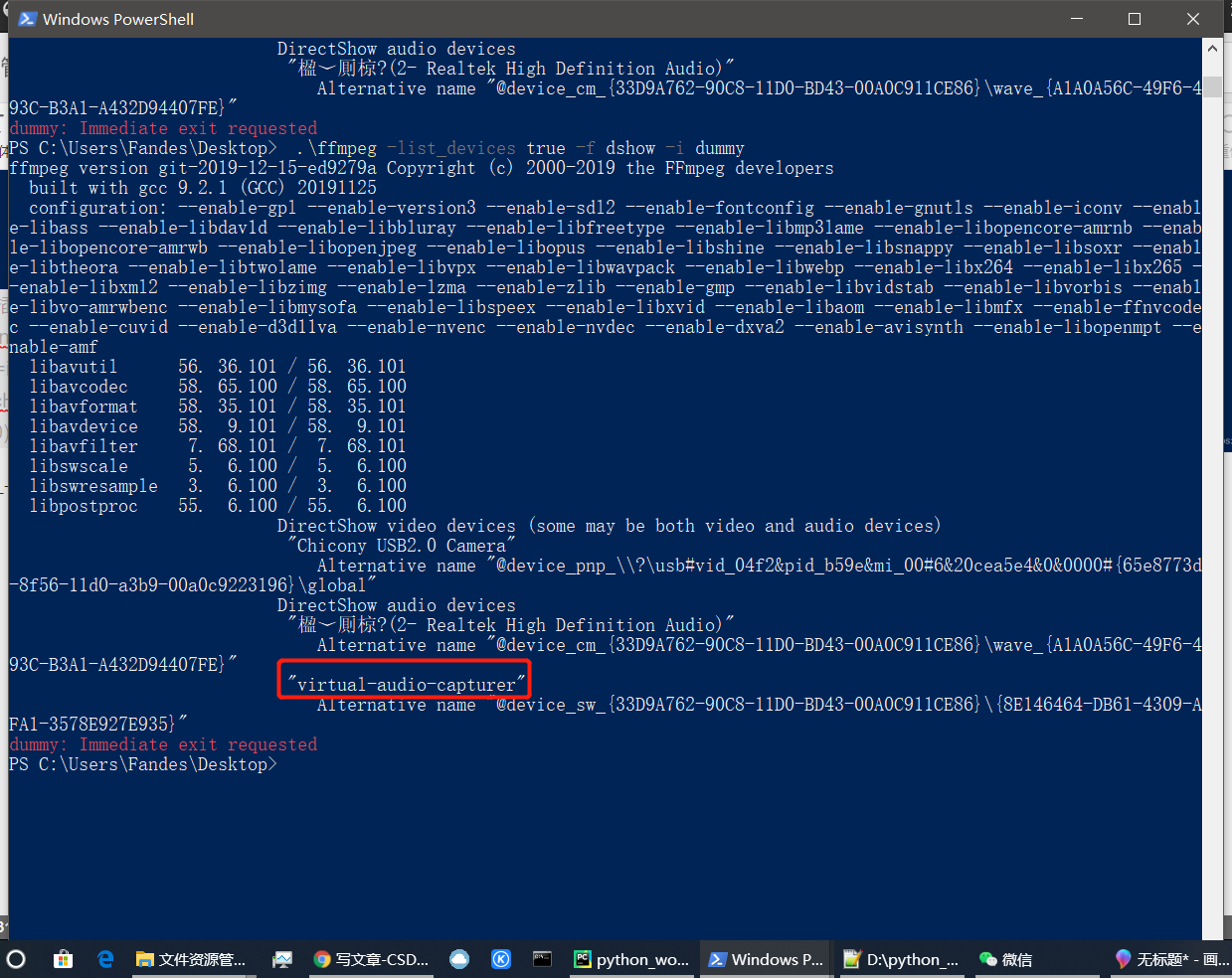Screen dimensions: 1232x978
Task: Click the PowerShell icon in the title bar
Action: click(x=27, y=19)
